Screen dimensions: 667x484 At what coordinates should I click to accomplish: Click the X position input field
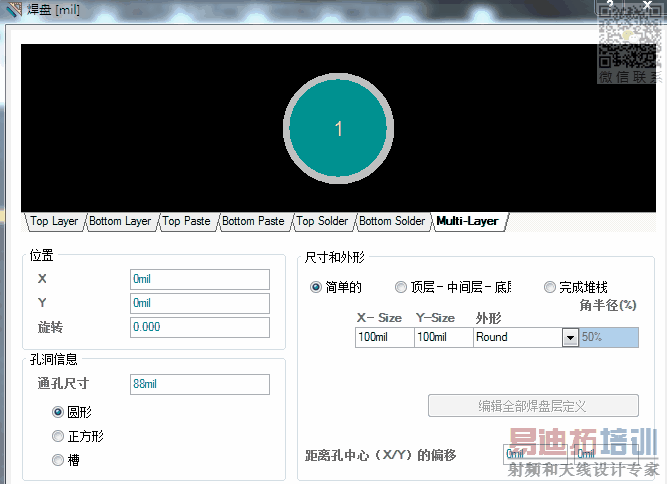coord(200,279)
